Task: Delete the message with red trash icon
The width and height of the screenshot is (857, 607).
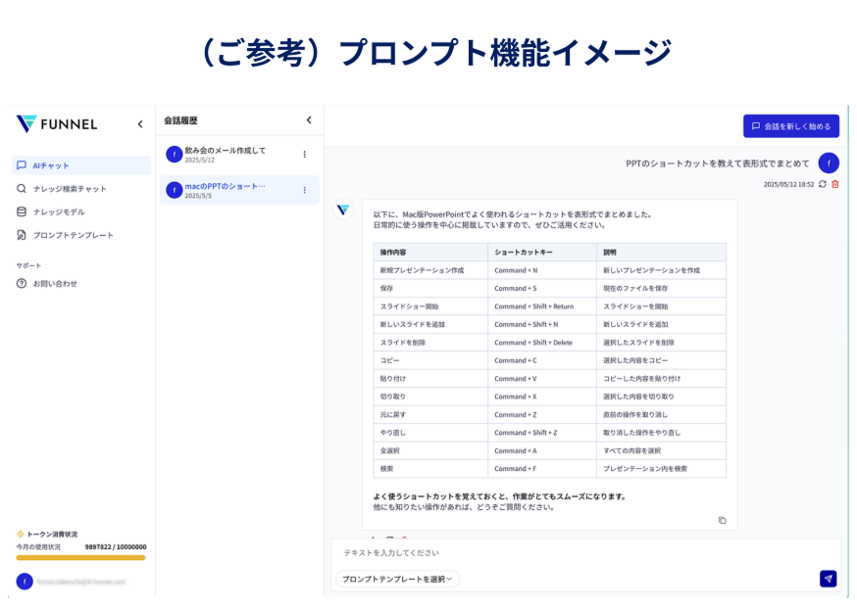Action: pos(835,184)
